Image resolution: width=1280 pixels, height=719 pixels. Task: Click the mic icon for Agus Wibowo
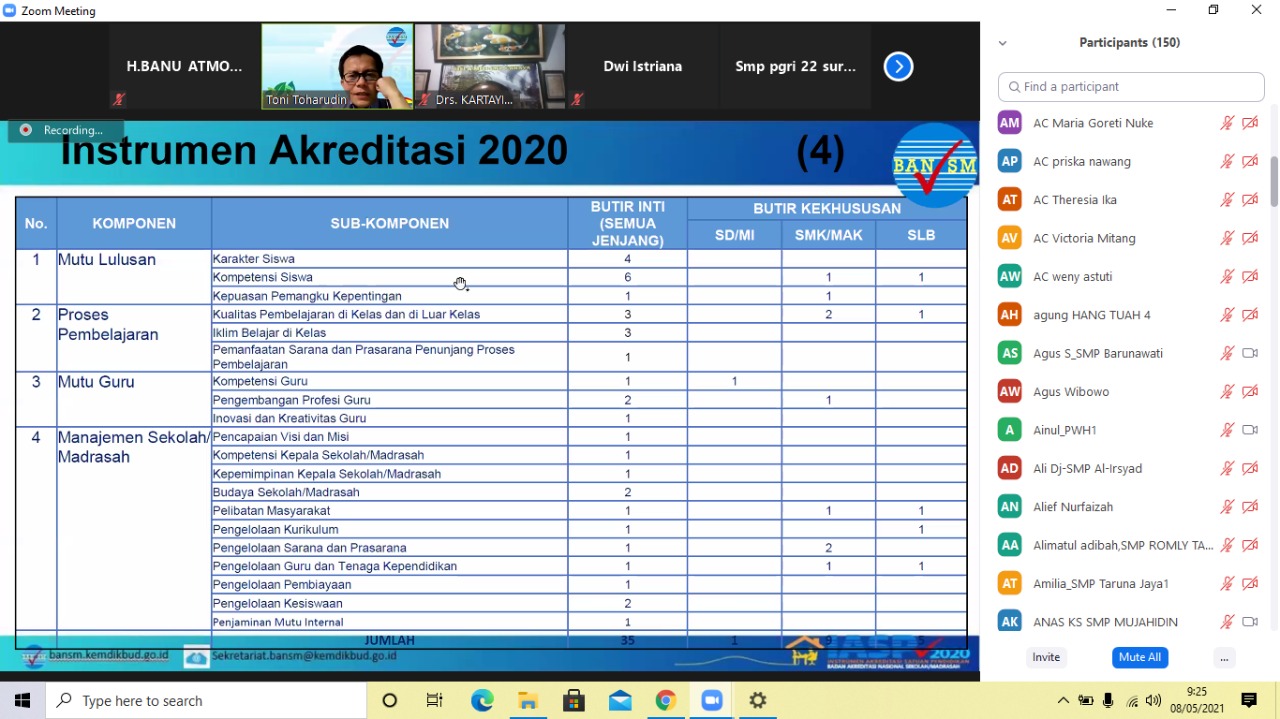tap(1227, 392)
